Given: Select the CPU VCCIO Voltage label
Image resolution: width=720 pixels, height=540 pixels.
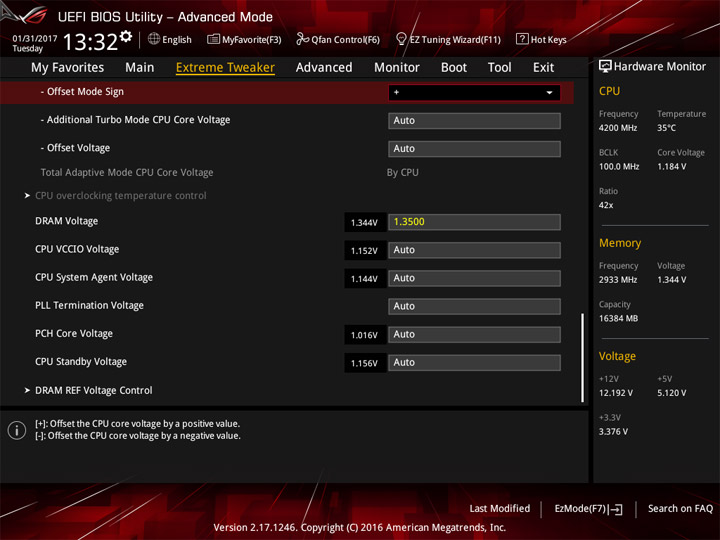Looking at the screenshot, I should [x=77, y=249].
